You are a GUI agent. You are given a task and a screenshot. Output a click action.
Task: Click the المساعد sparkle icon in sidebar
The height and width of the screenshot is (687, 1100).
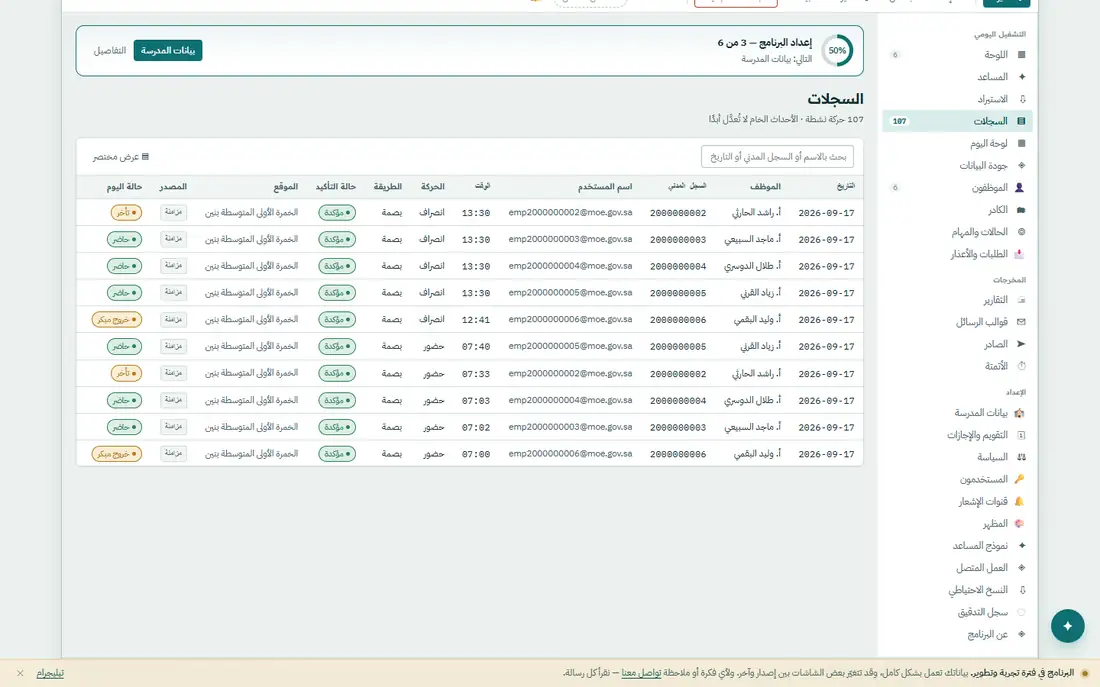tap(1021, 76)
